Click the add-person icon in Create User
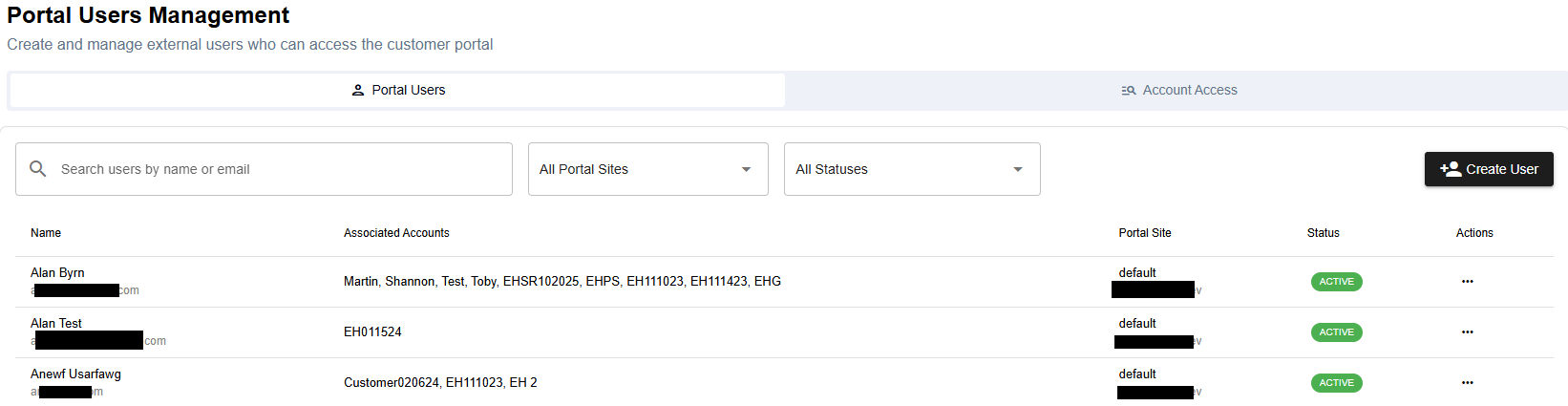Viewport: 1568px width, 406px height. tap(1450, 169)
